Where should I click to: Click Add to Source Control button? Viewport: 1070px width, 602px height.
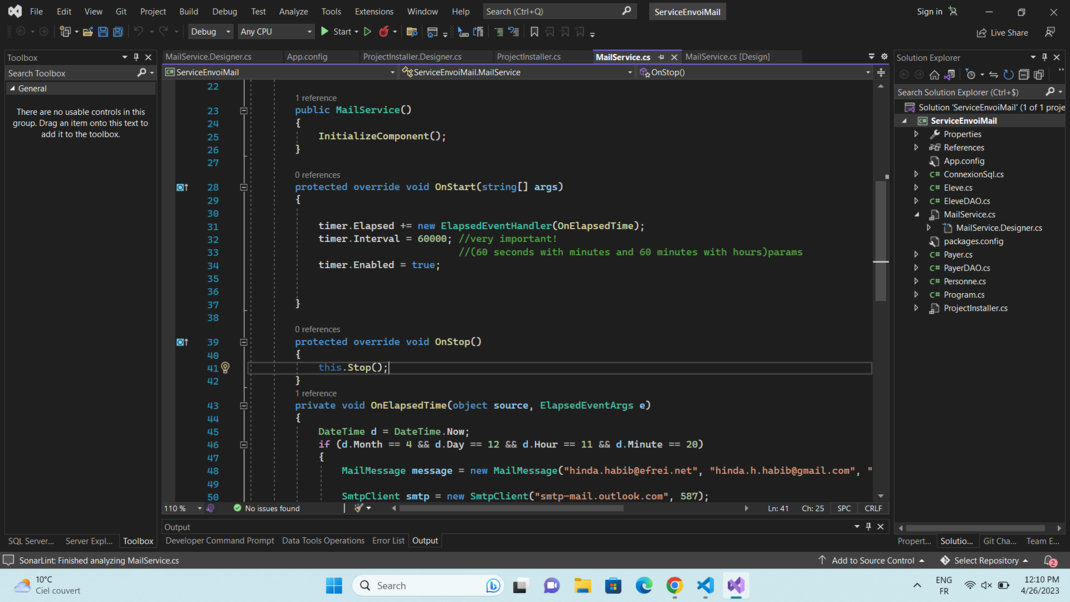(x=871, y=561)
